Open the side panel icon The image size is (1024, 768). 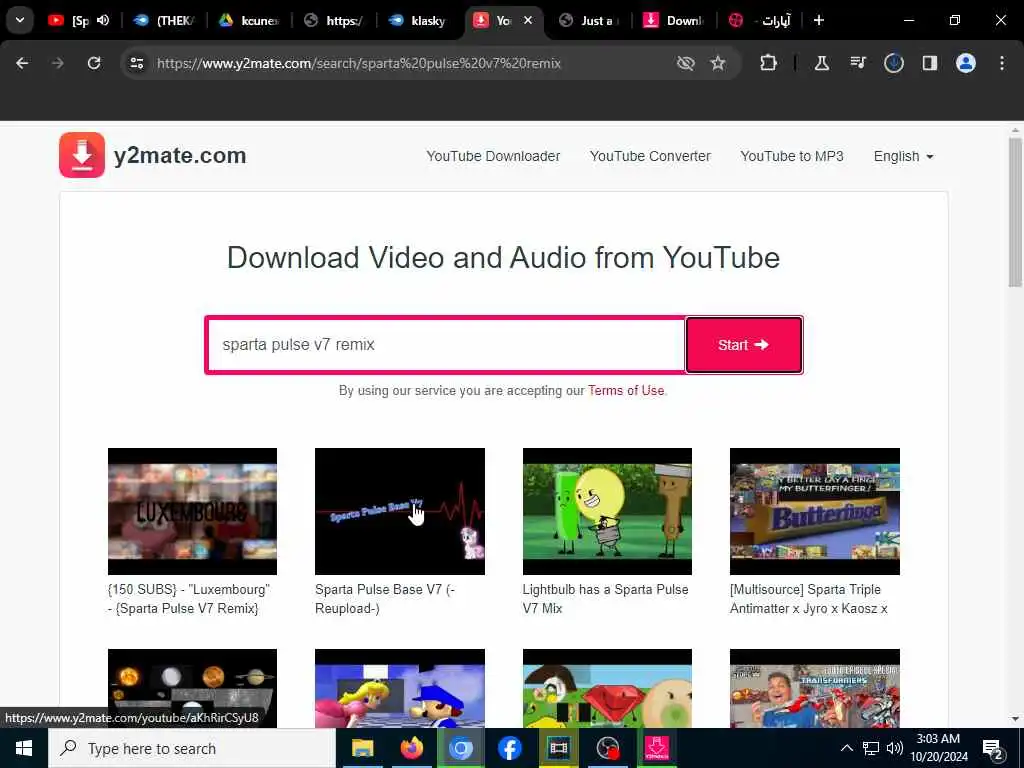coord(929,63)
